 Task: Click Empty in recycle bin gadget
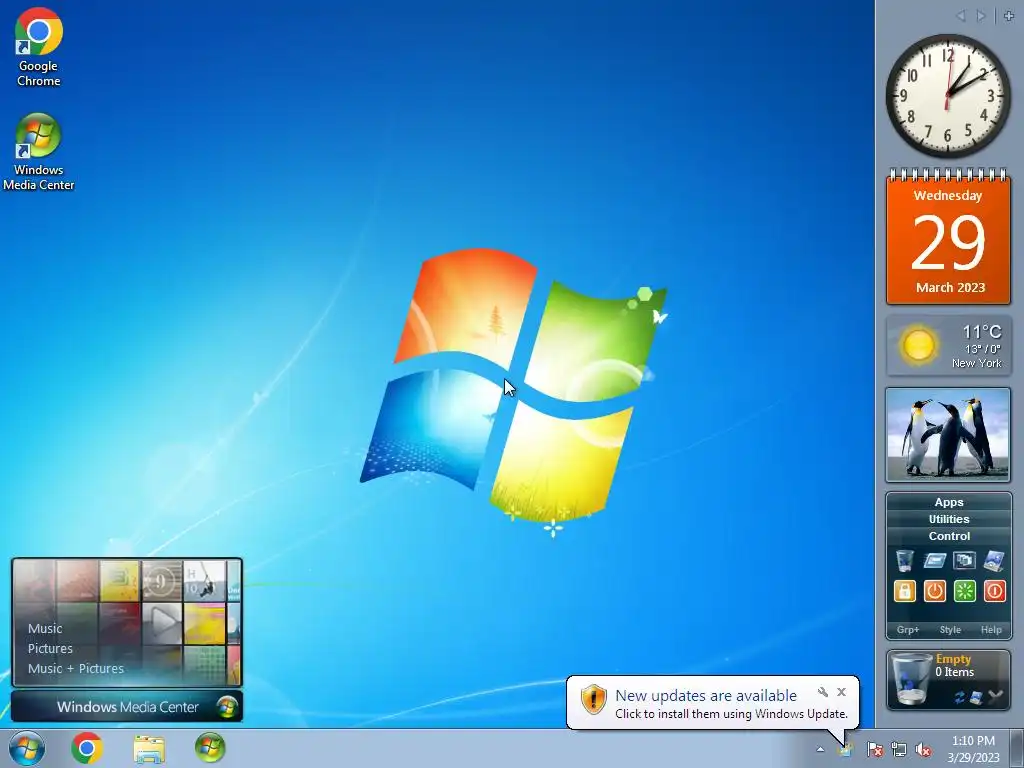click(953, 659)
